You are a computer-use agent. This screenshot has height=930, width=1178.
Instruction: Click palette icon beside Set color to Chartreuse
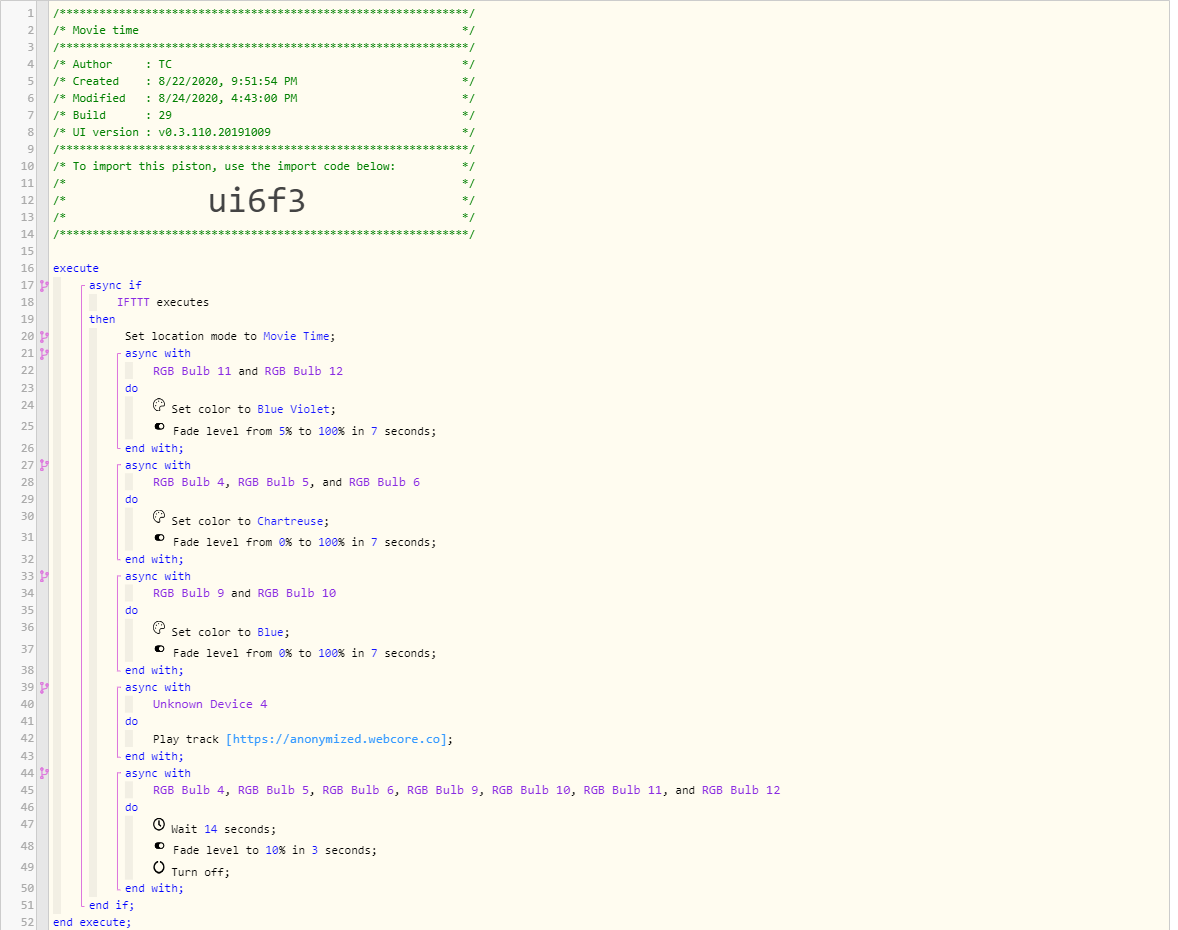pyautogui.click(x=159, y=516)
